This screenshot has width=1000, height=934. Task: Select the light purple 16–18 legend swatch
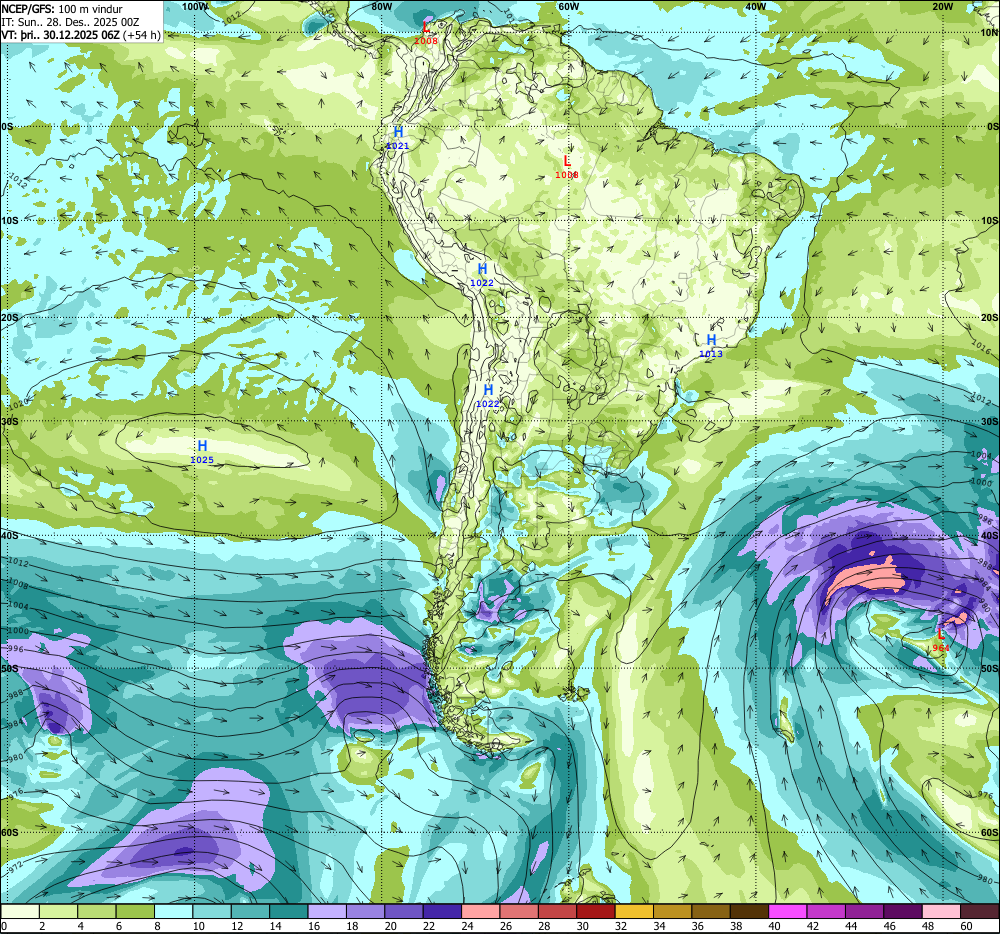[x=327, y=911]
